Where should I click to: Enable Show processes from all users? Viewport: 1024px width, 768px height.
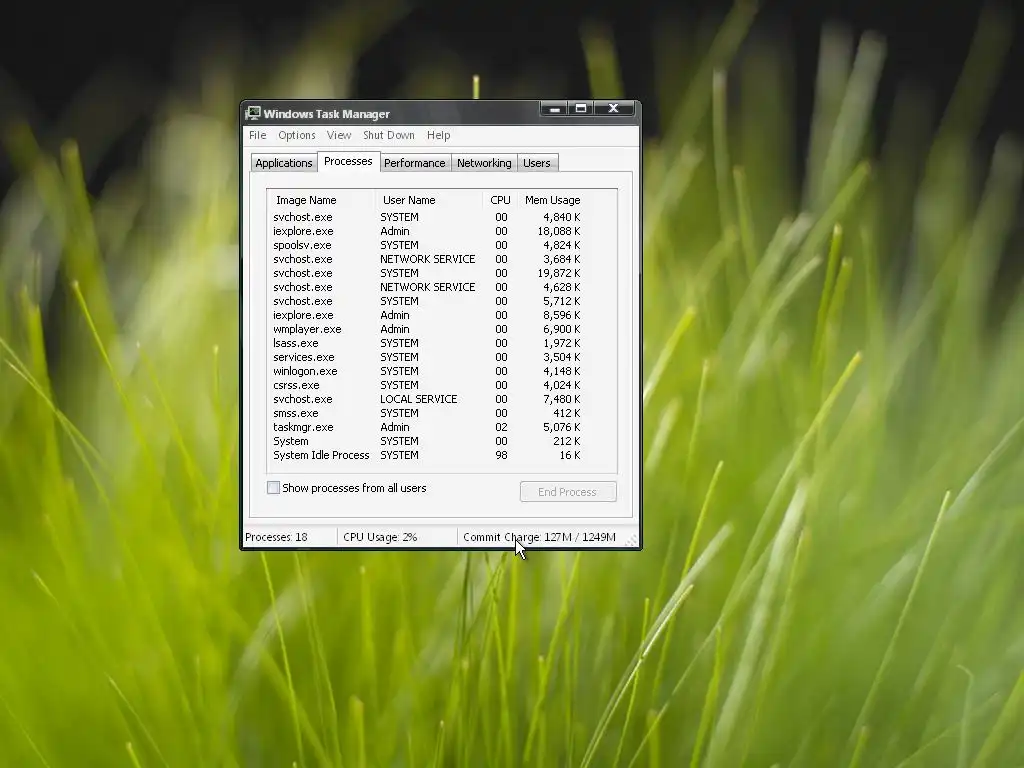coord(274,488)
